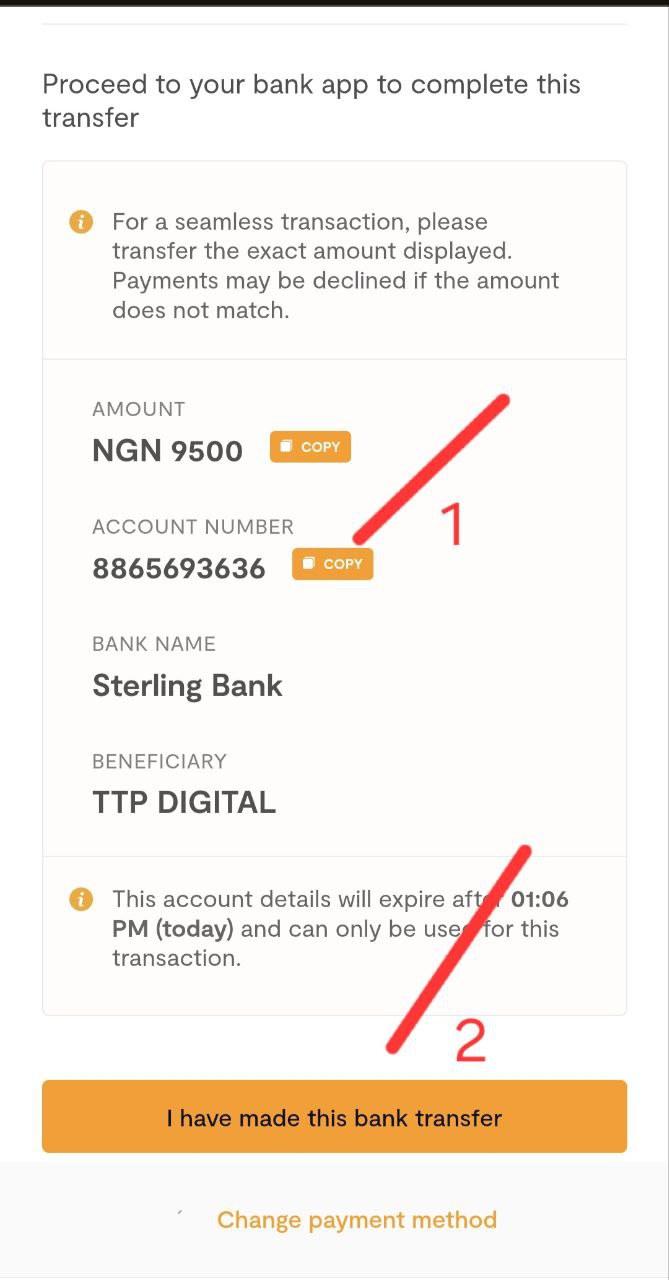Image resolution: width=669 pixels, height=1280 pixels.
Task: Copy the NGN 9500 amount
Action: [x=310, y=447]
